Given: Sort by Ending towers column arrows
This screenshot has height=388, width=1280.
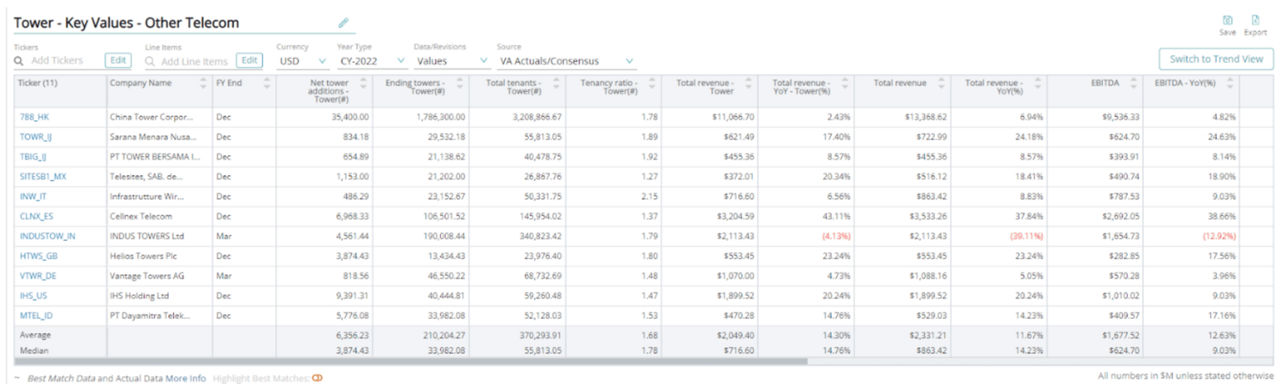Looking at the screenshot, I should point(461,83).
